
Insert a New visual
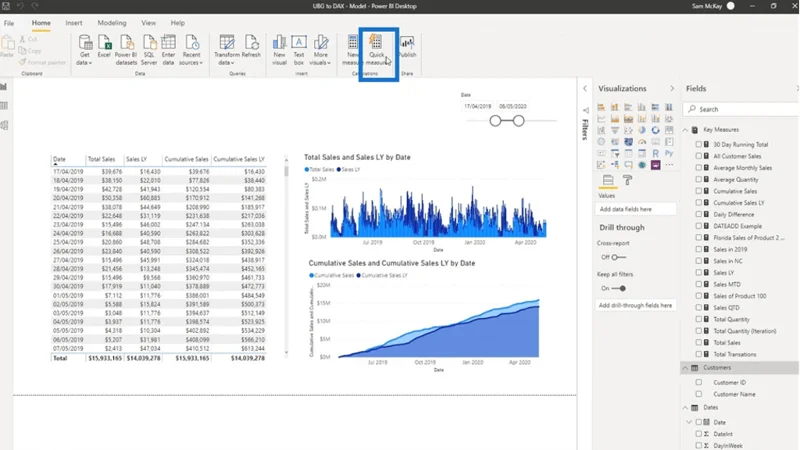pyautogui.click(x=280, y=50)
